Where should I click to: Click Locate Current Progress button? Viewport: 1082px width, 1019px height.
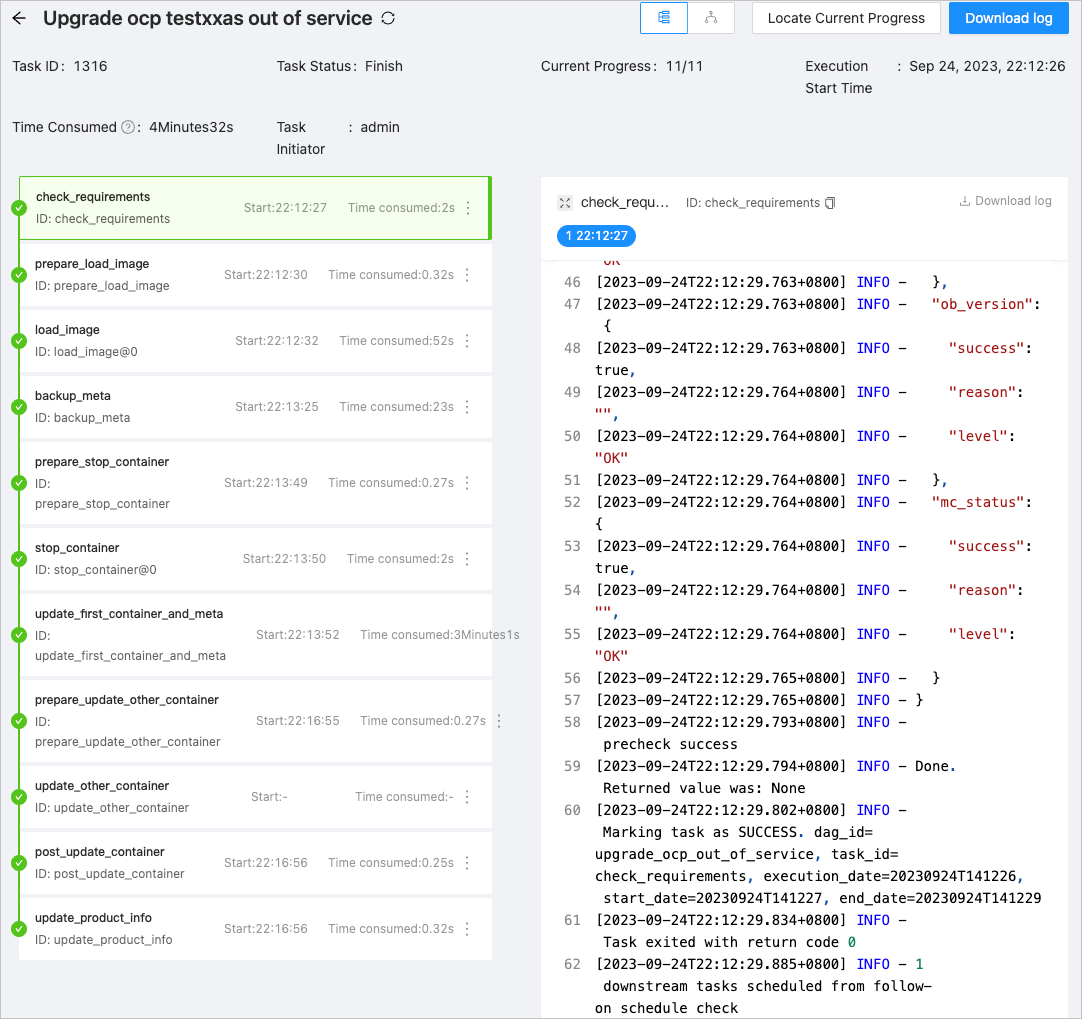pyautogui.click(x=846, y=18)
